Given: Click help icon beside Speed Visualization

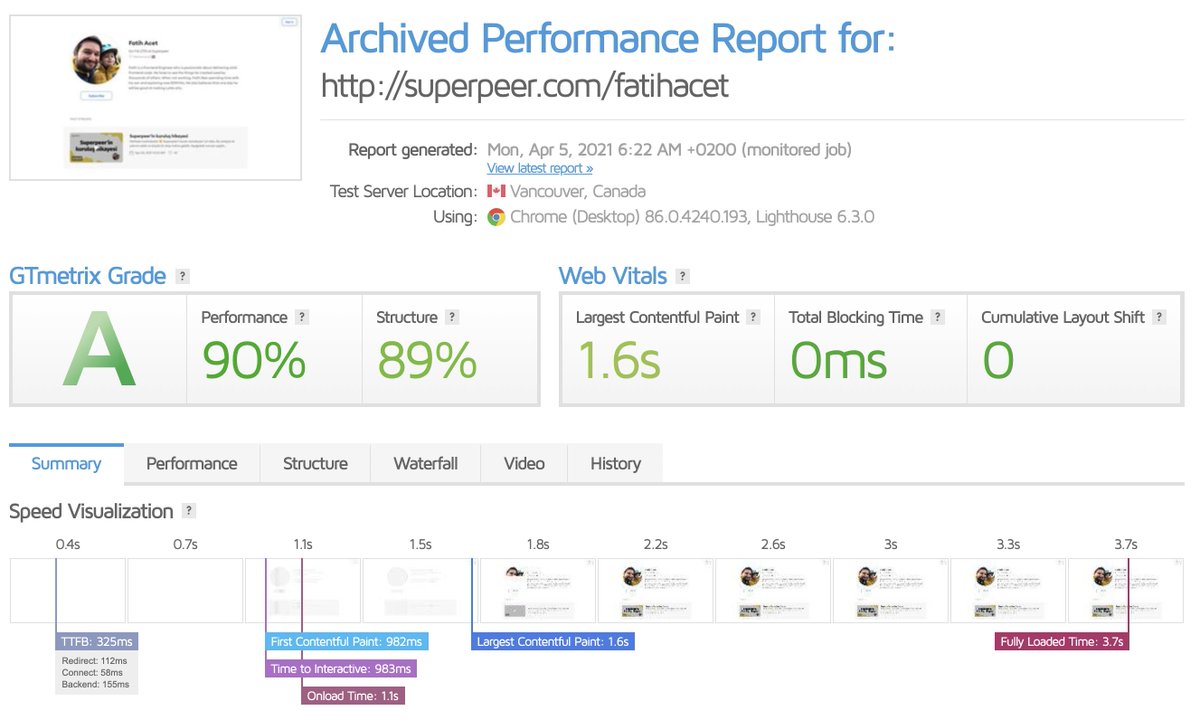Looking at the screenshot, I should (x=188, y=511).
